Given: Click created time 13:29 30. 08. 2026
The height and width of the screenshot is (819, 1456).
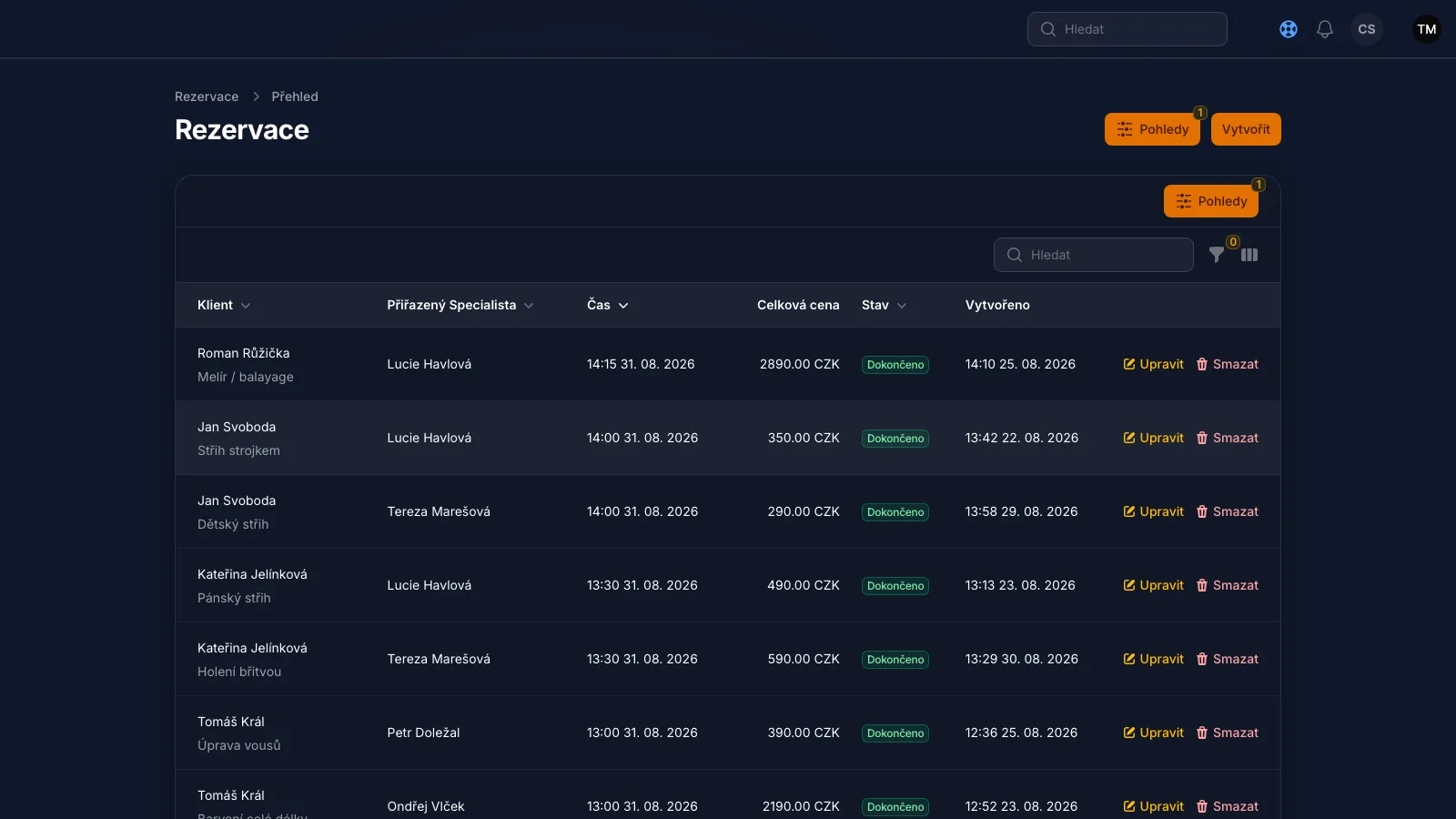Looking at the screenshot, I should tap(1022, 659).
